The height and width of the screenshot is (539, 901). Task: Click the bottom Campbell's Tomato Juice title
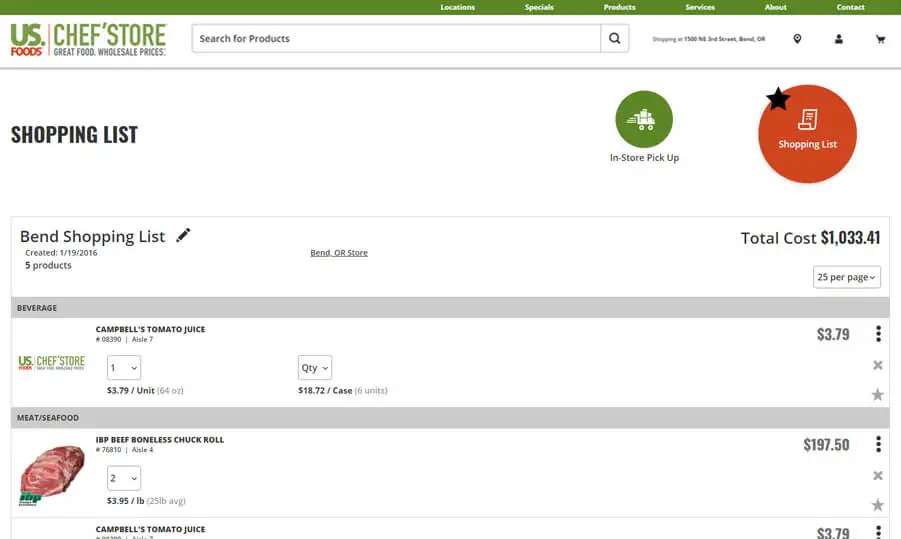(x=151, y=529)
